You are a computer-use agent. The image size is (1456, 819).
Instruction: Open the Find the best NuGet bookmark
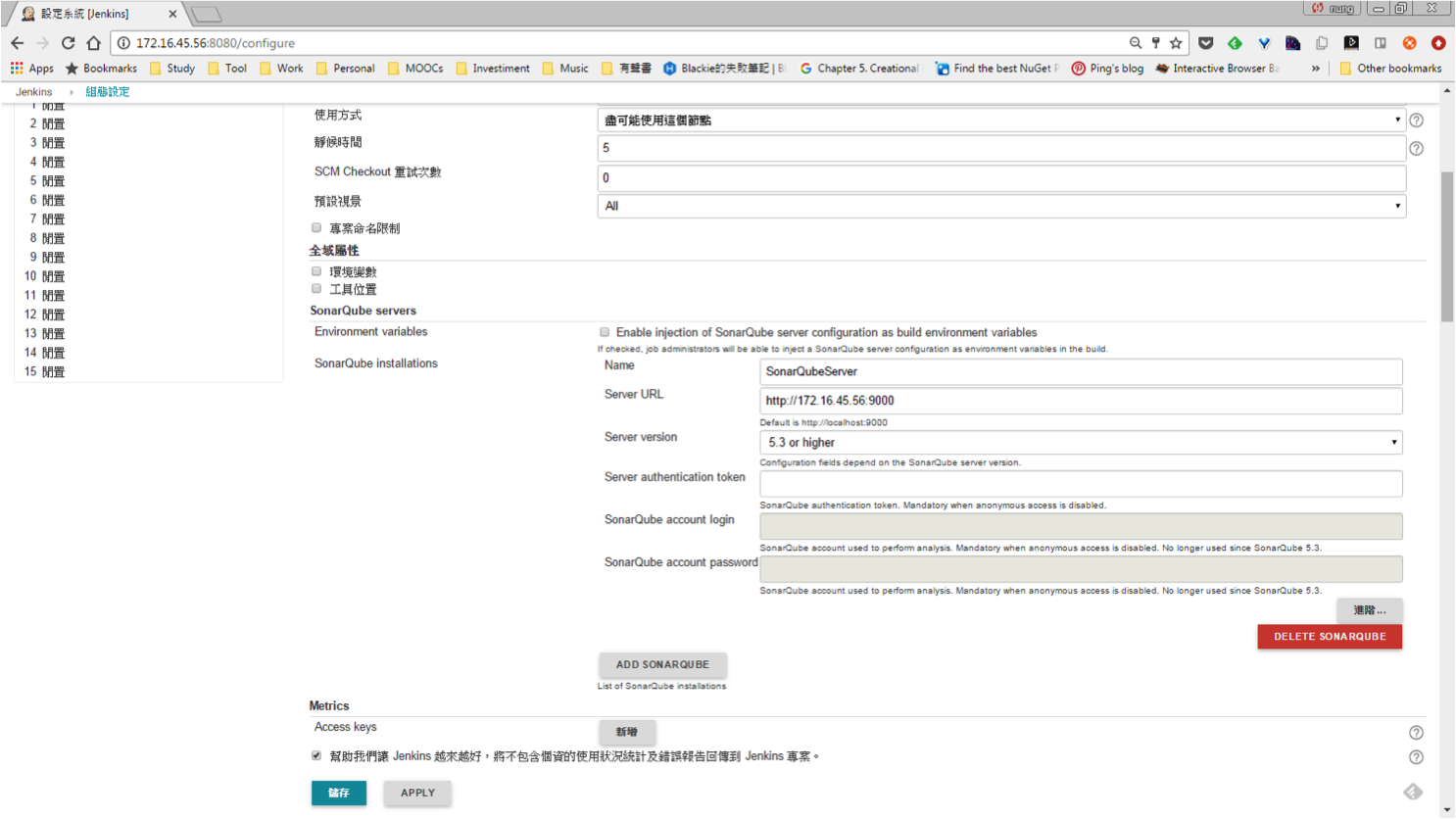click(997, 69)
